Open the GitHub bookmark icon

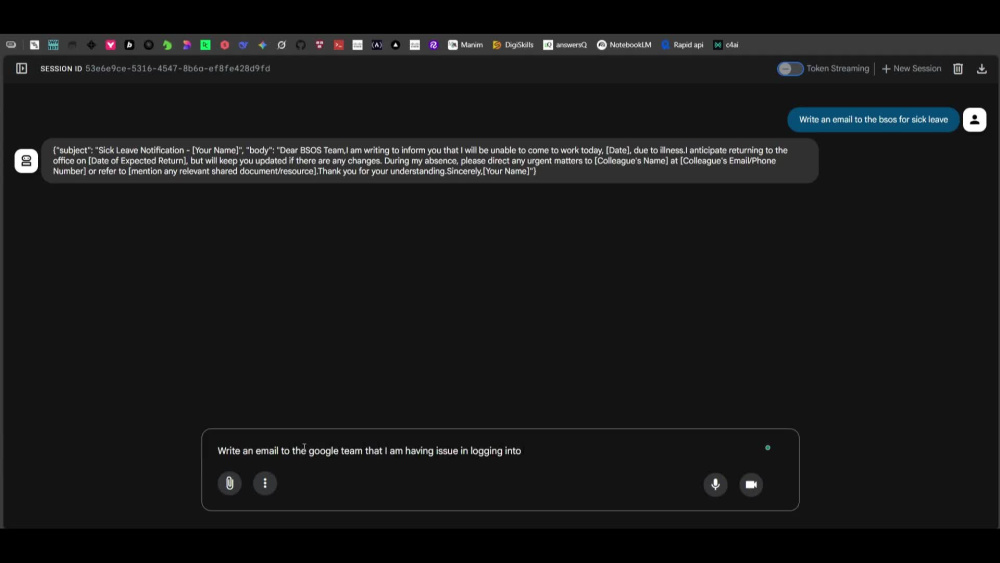tap(300, 45)
